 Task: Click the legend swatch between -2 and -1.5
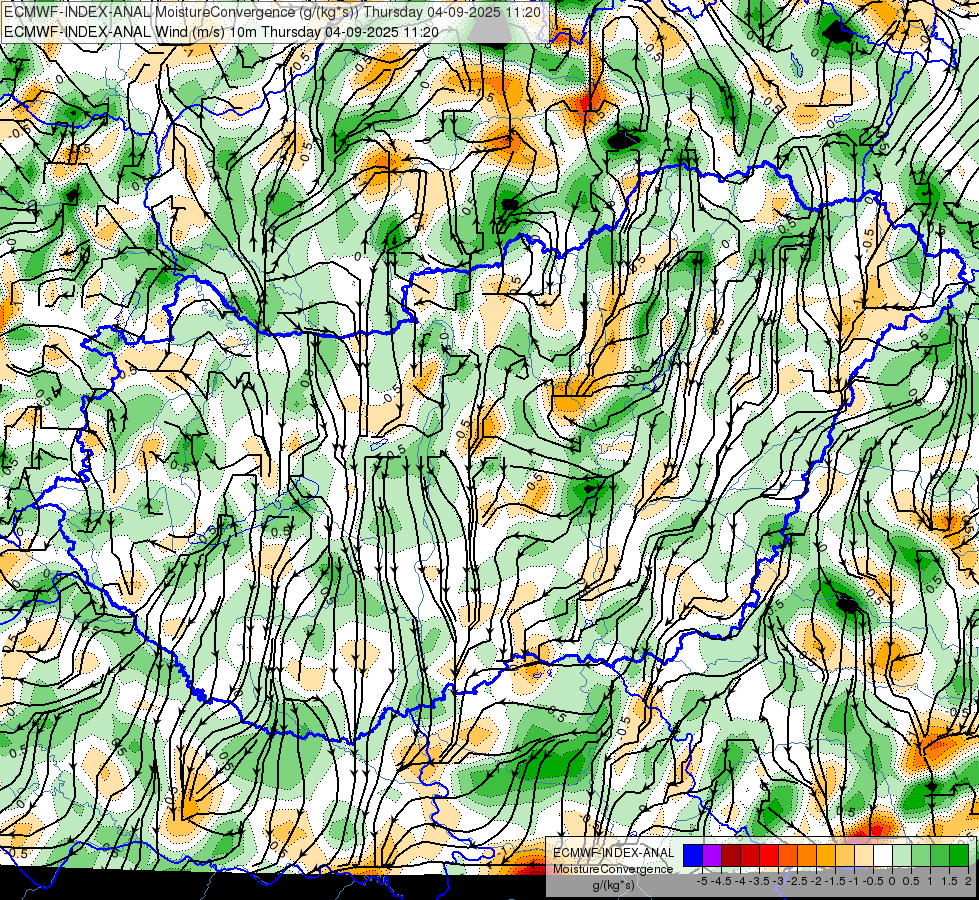pos(826,855)
